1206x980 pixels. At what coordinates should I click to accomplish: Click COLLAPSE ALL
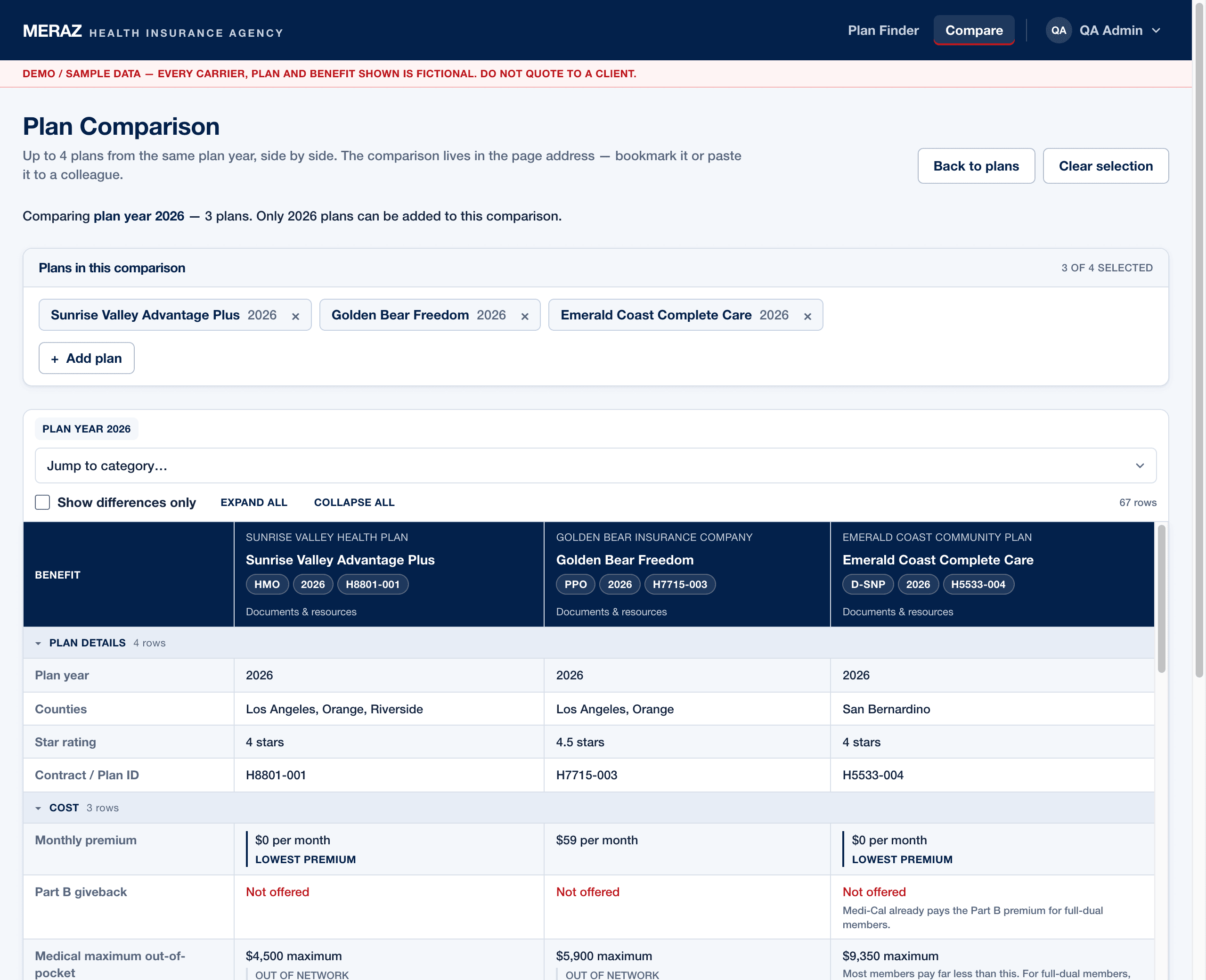point(354,502)
